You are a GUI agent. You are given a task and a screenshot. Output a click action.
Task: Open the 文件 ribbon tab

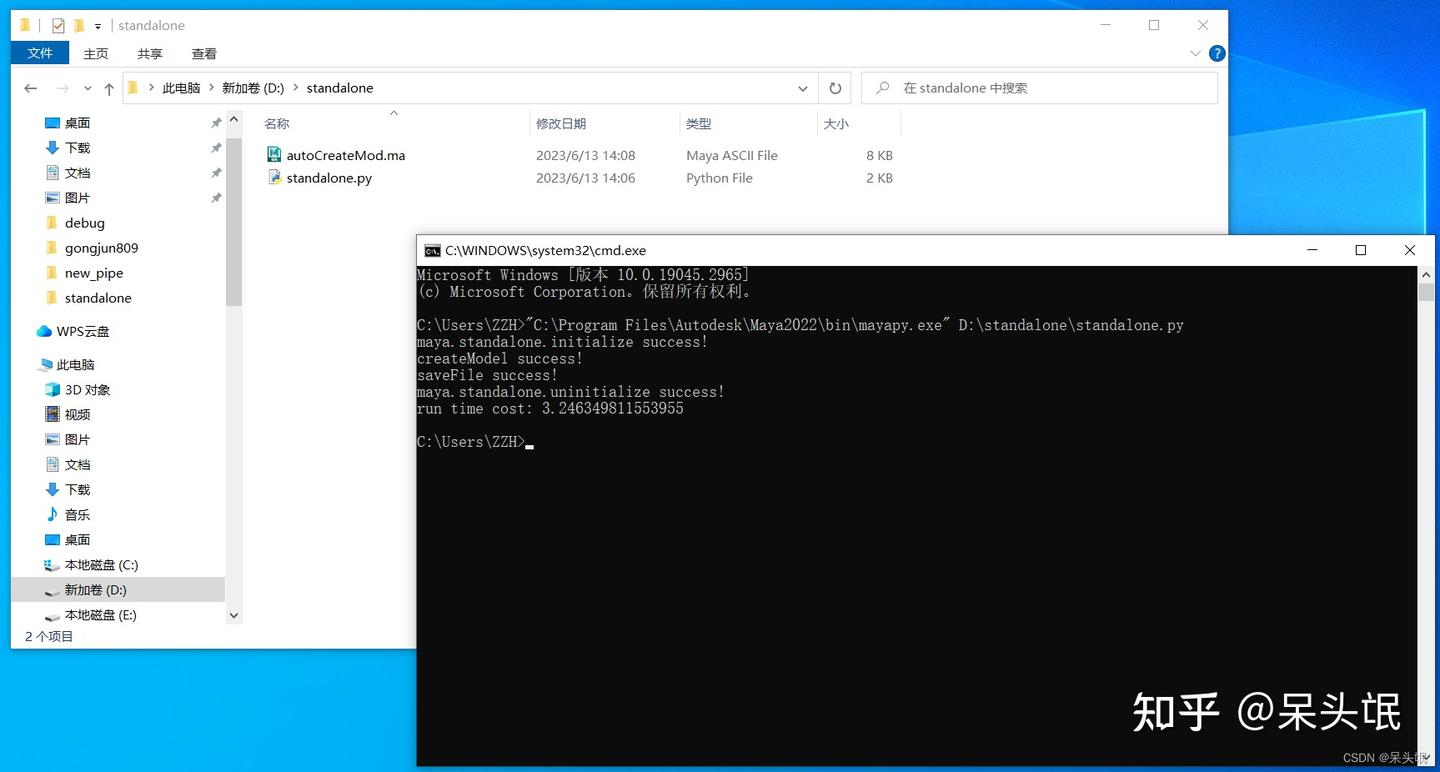[x=40, y=53]
